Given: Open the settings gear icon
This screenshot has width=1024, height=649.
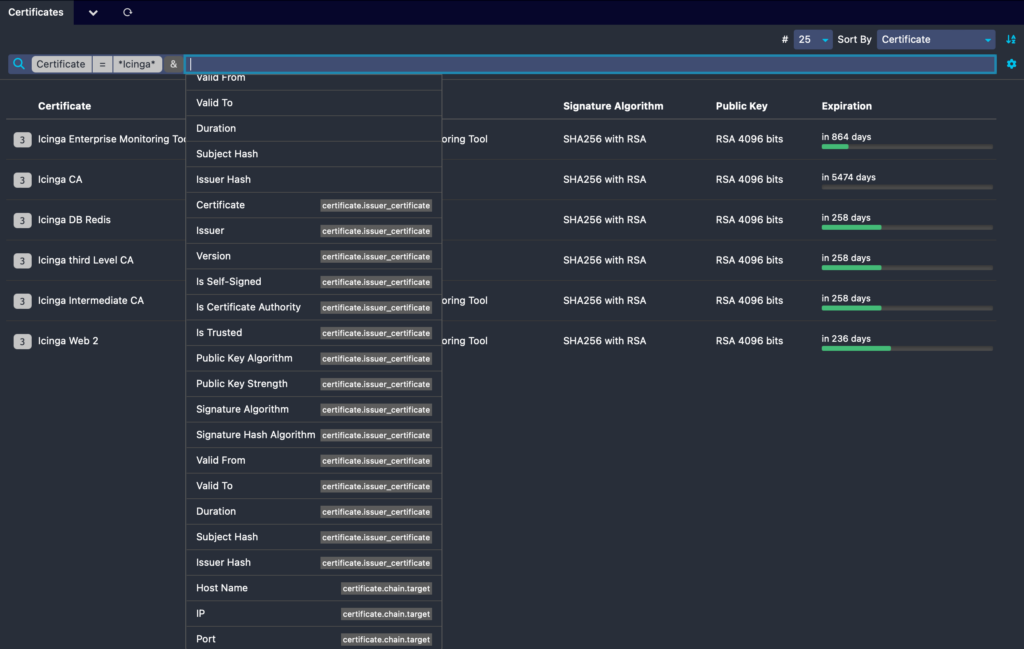Looking at the screenshot, I should click(1011, 63).
